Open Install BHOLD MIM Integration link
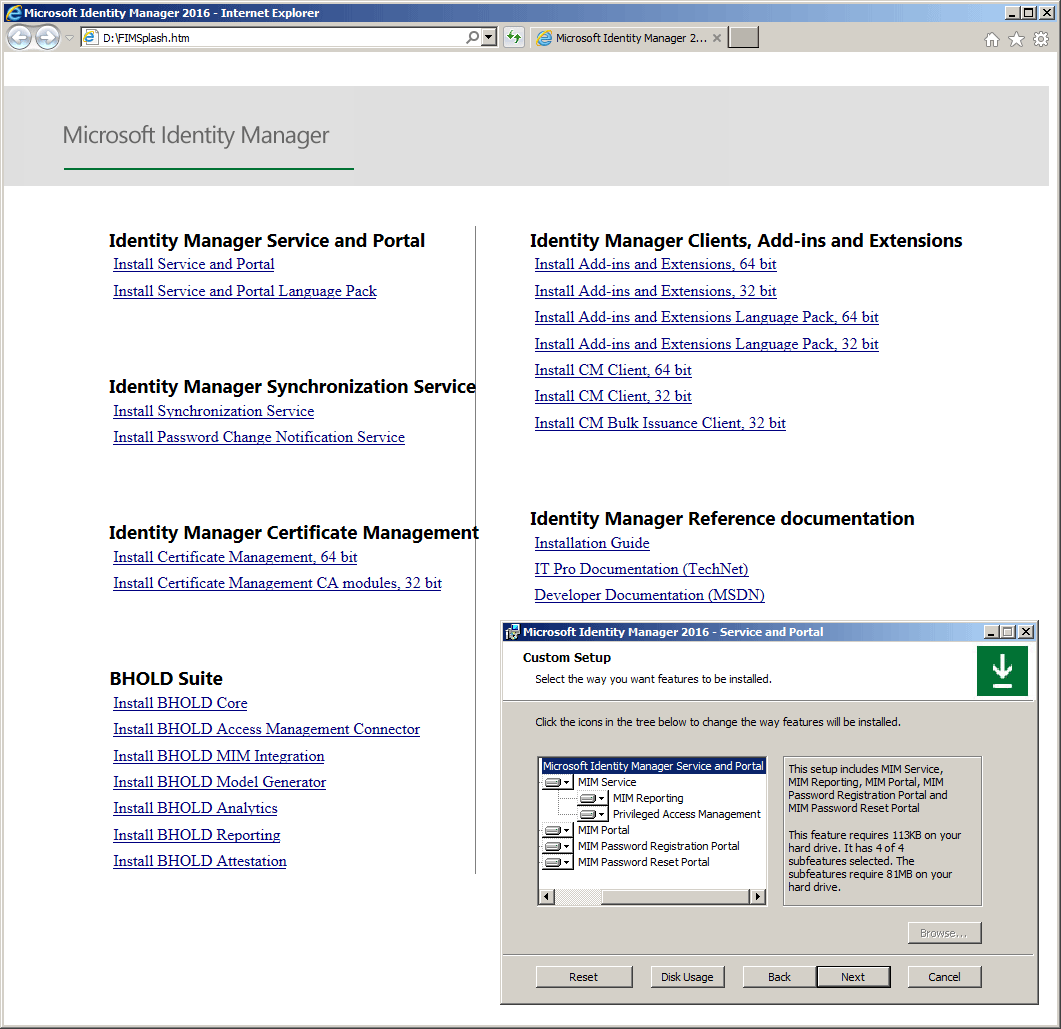Screen dimensions: 1061x1029 coord(219,756)
